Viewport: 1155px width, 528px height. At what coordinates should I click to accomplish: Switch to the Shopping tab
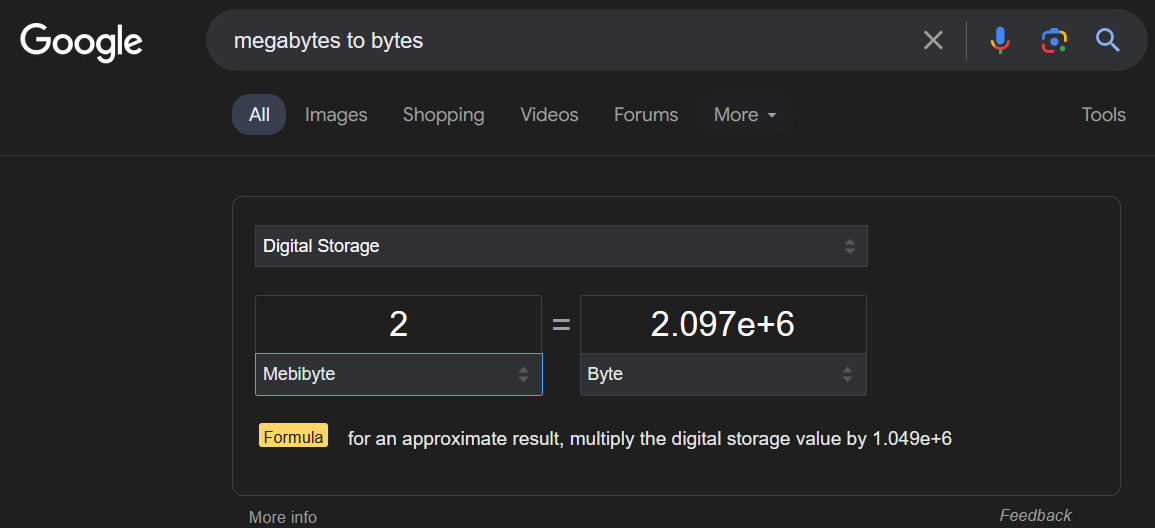pos(443,115)
